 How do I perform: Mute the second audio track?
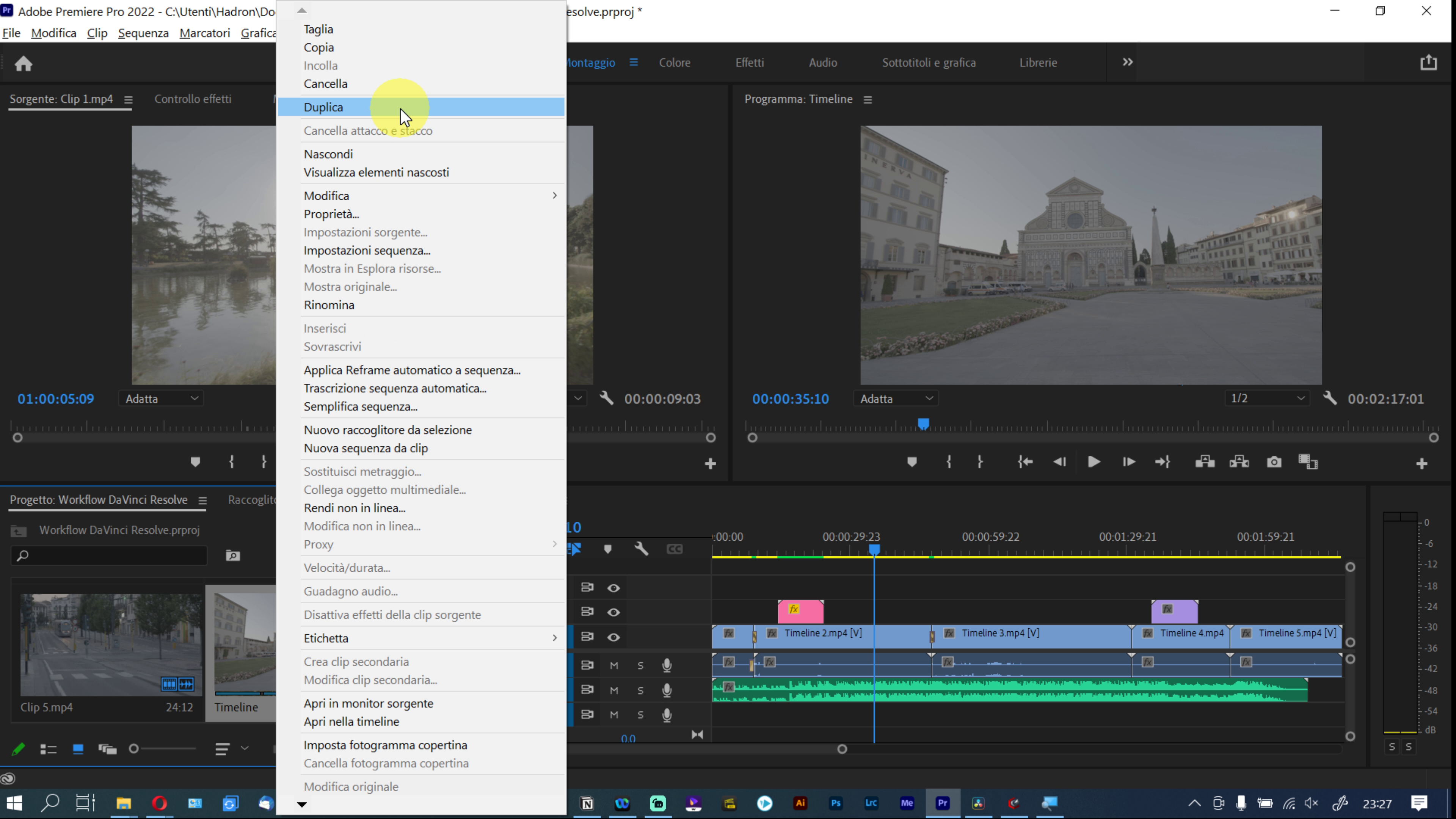tap(614, 691)
